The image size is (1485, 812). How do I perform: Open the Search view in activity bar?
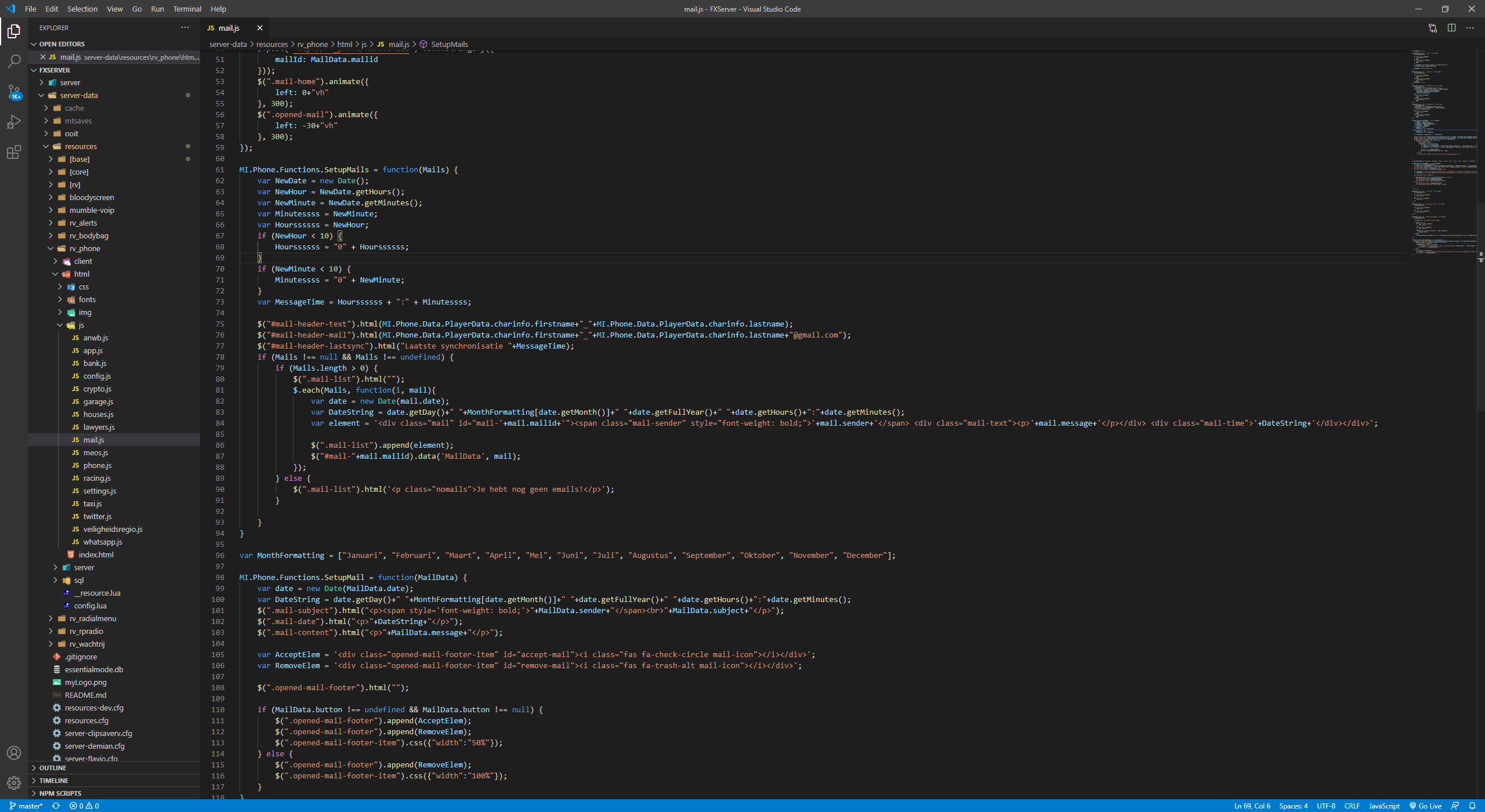pyautogui.click(x=14, y=61)
